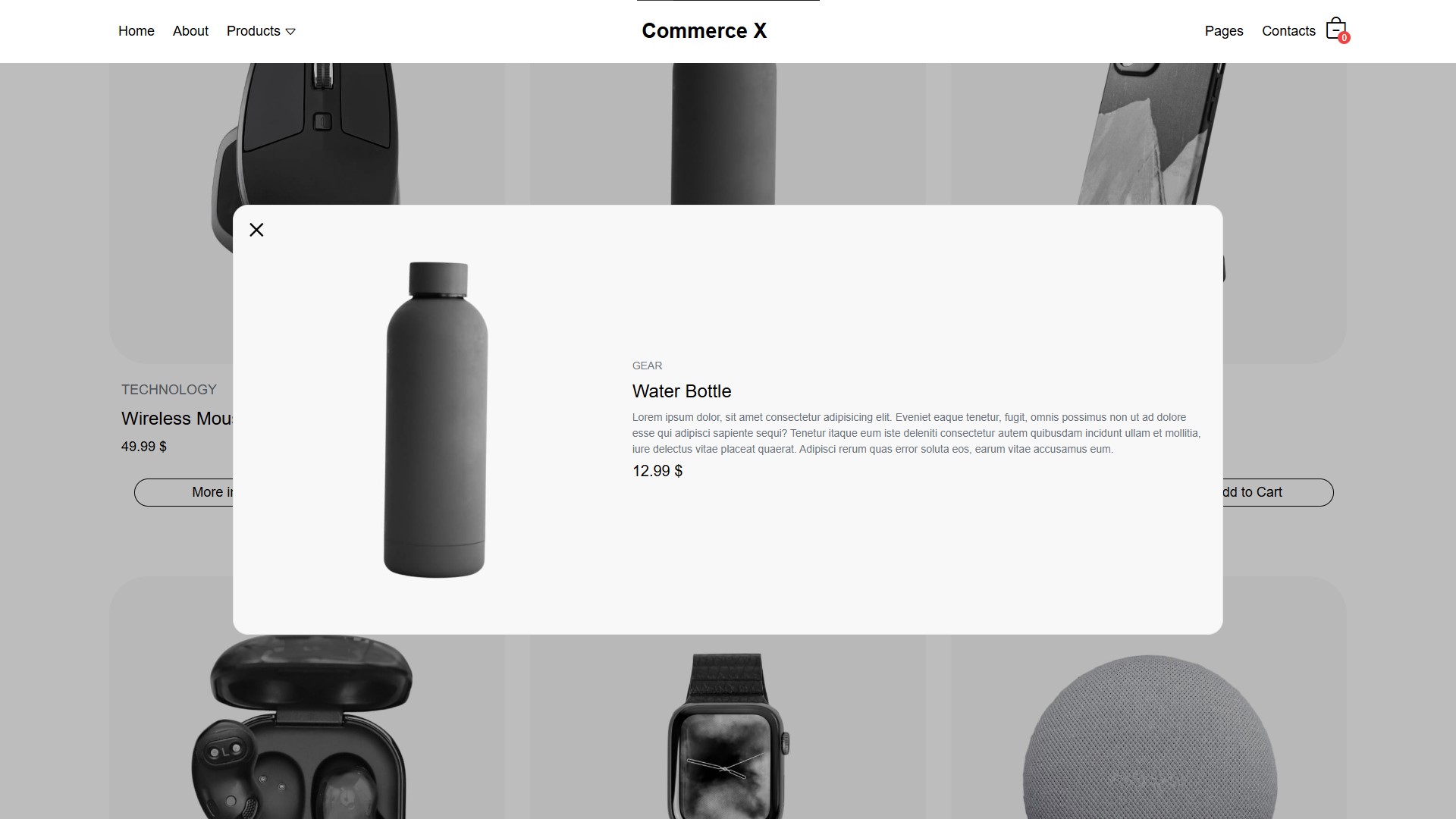Open the About page link
The image size is (1456, 819).
[190, 31]
